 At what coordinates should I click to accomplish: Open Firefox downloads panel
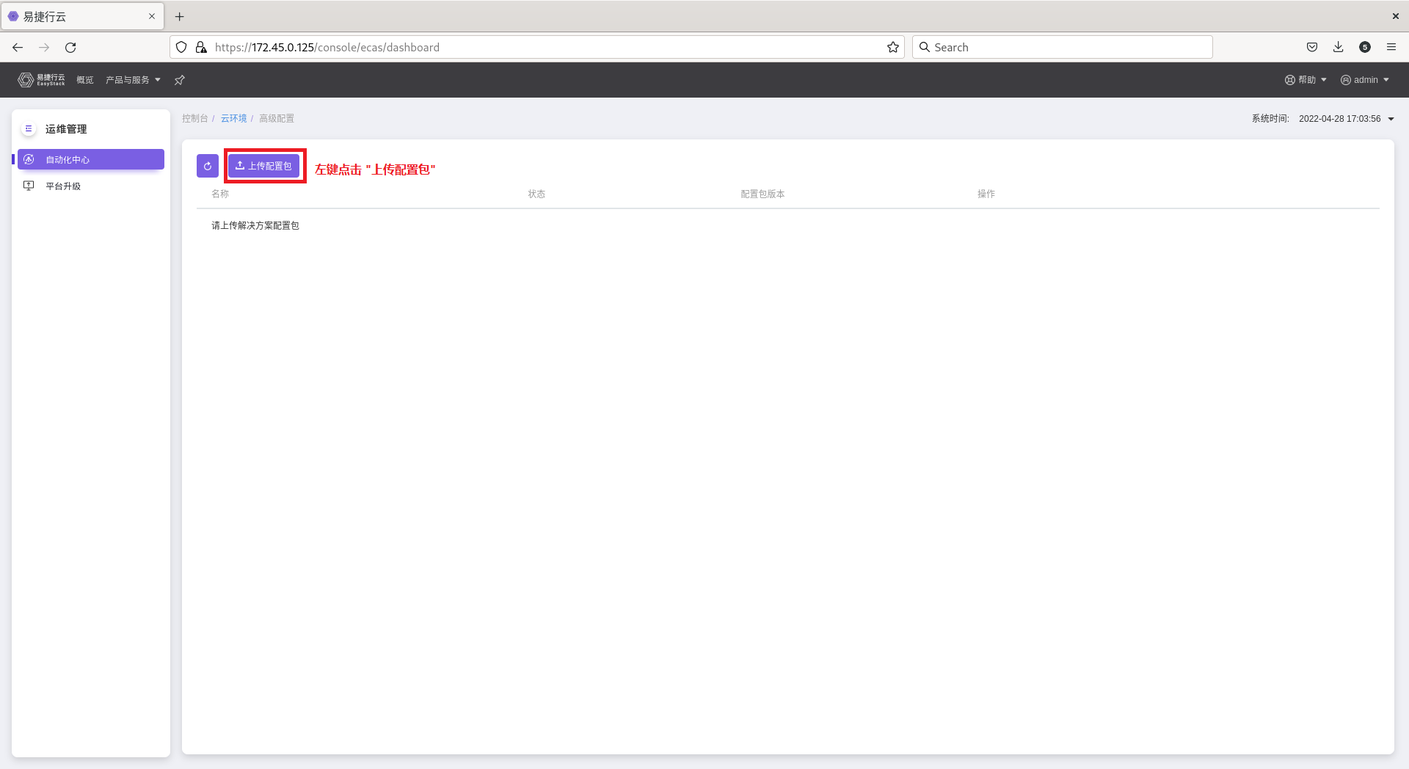point(1338,47)
